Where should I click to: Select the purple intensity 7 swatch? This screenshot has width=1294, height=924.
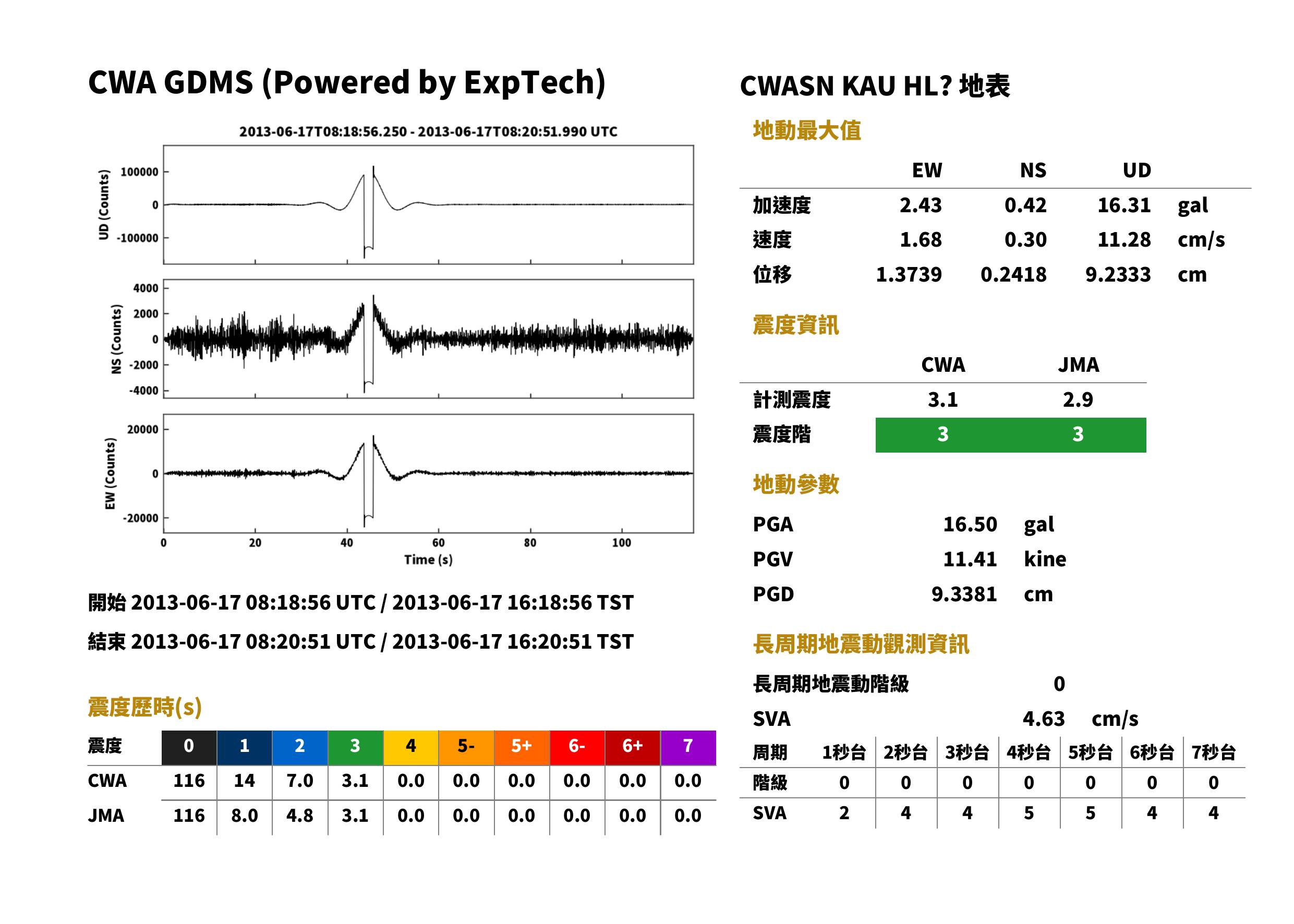pyautogui.click(x=688, y=747)
